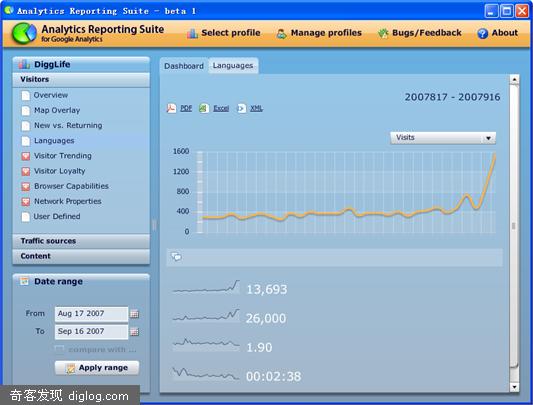Click the sidebar splitter handle
This screenshot has height=405, width=533.
click(154, 225)
